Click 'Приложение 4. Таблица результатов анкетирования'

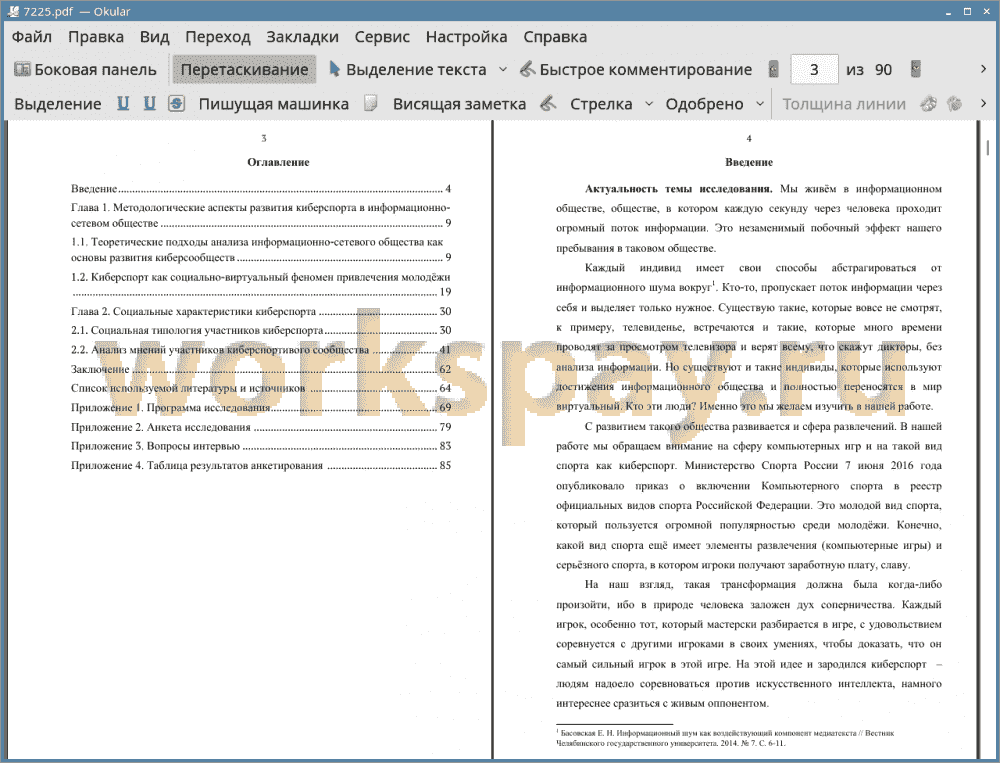coord(261,466)
